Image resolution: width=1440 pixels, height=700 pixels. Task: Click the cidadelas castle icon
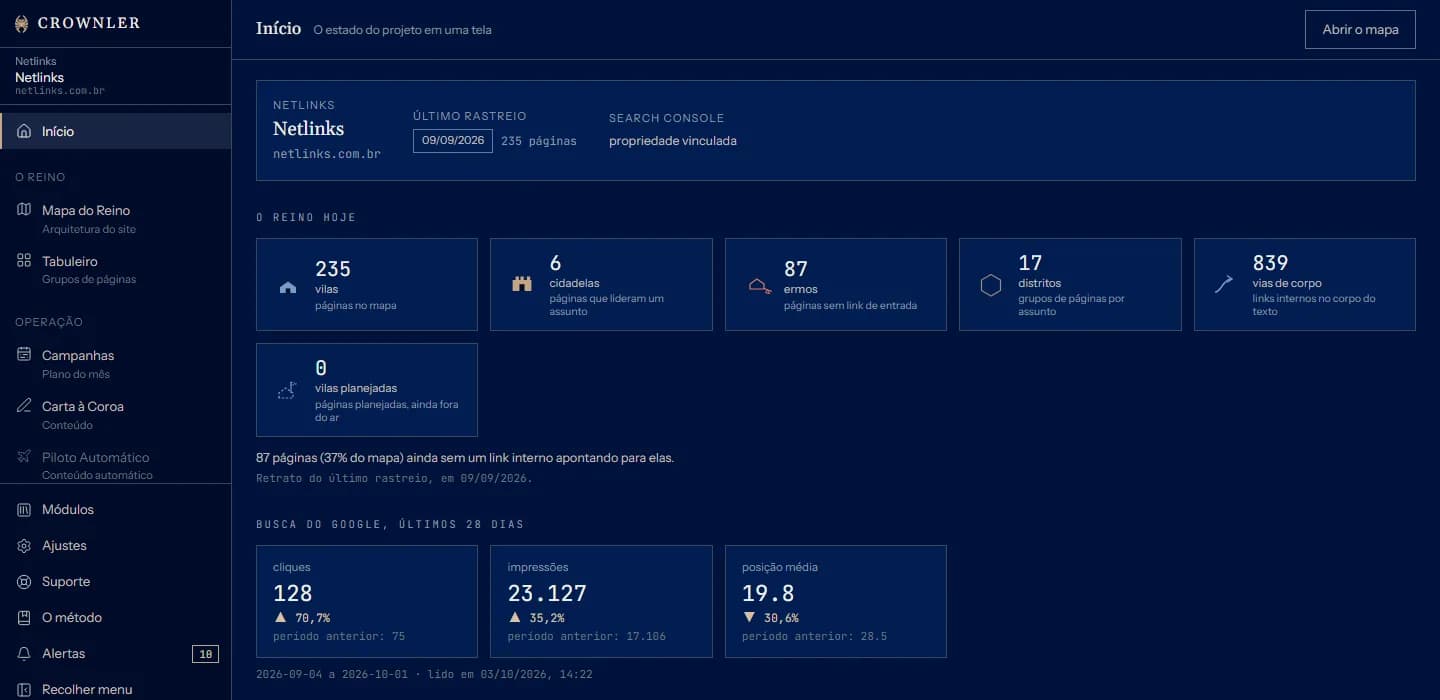pos(522,284)
